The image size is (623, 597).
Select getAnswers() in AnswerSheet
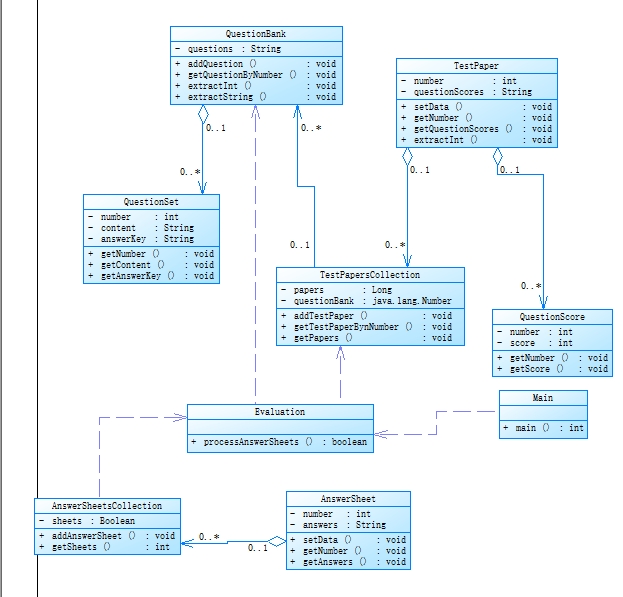348,562
